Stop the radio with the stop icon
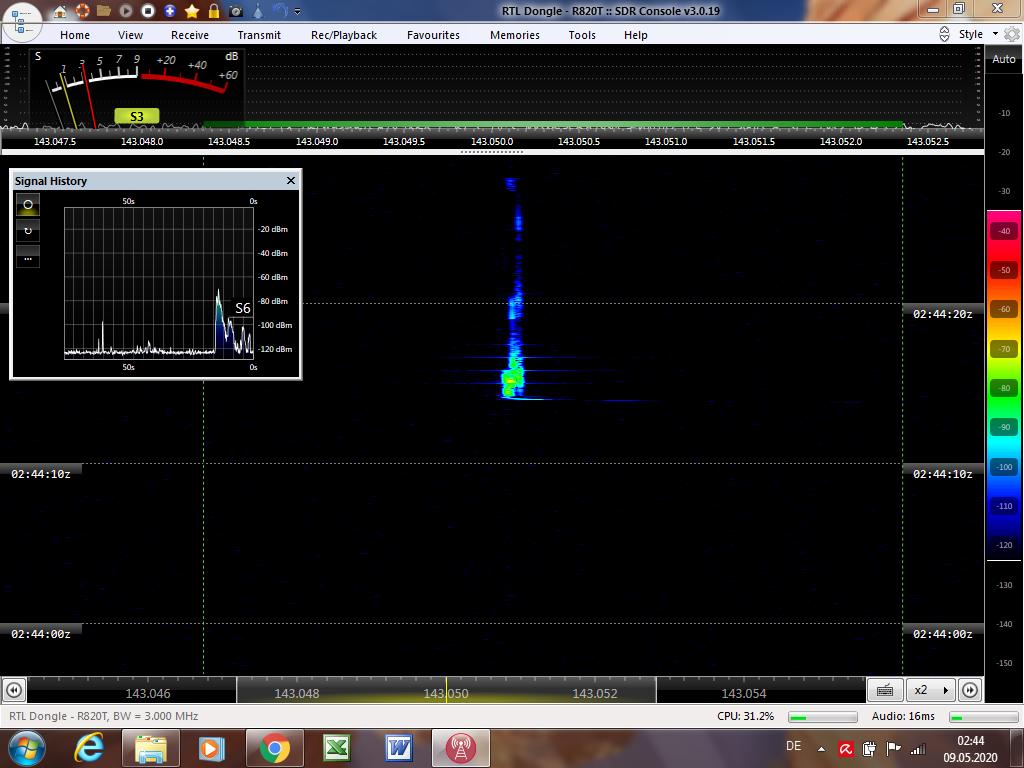The height and width of the screenshot is (768, 1024). point(148,11)
